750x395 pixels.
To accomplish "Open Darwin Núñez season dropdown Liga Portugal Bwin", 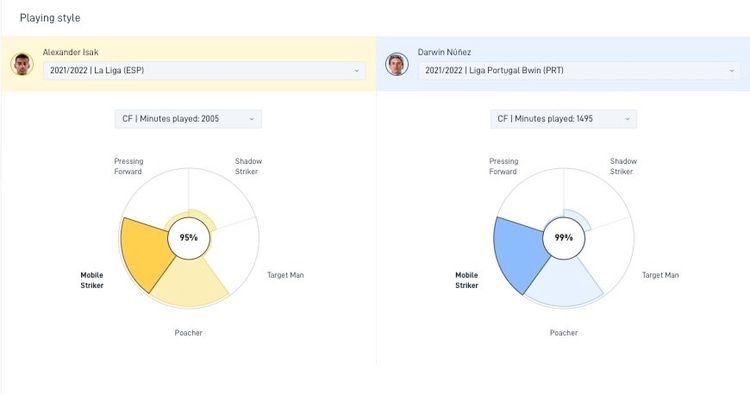I will pyautogui.click(x=579, y=70).
